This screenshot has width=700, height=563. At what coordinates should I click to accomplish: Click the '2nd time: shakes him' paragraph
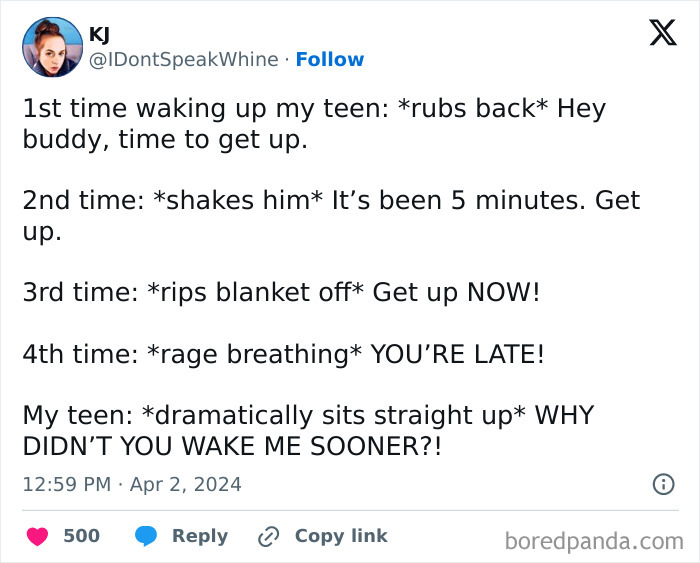click(330, 216)
